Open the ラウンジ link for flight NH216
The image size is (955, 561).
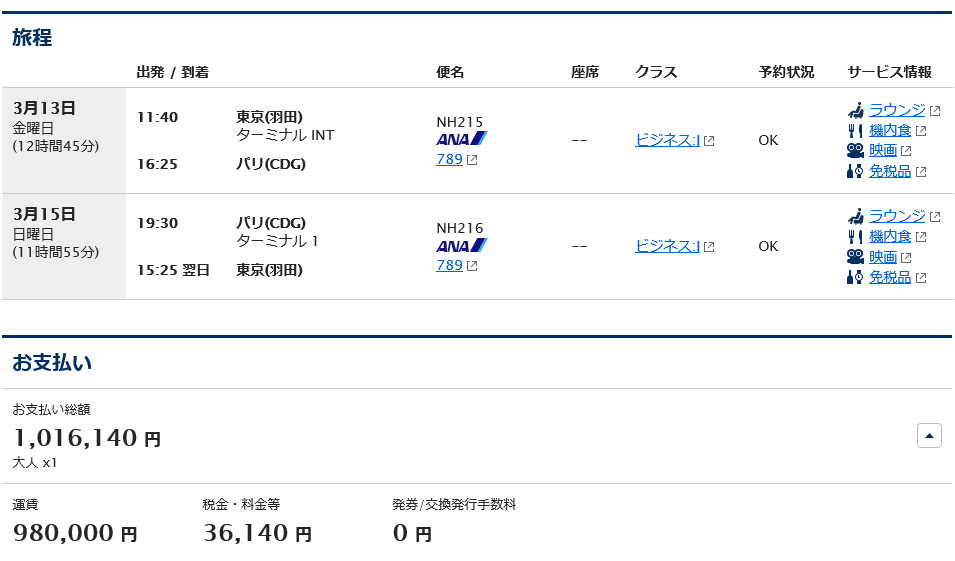pyautogui.click(x=897, y=216)
